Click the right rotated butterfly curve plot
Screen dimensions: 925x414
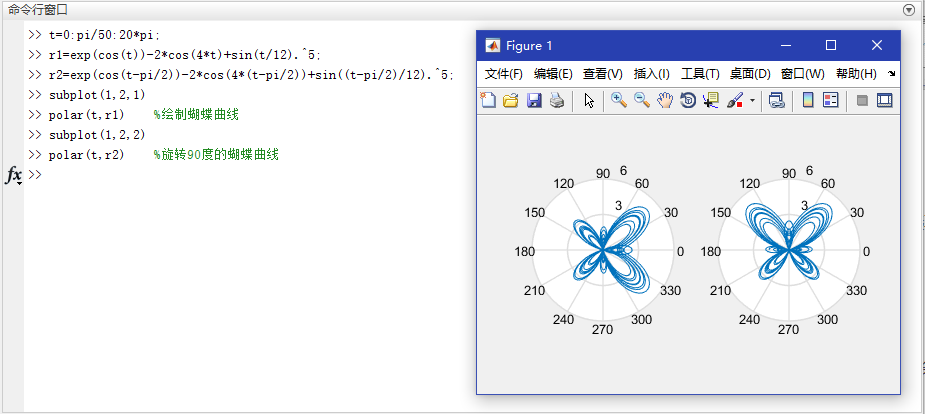(789, 251)
